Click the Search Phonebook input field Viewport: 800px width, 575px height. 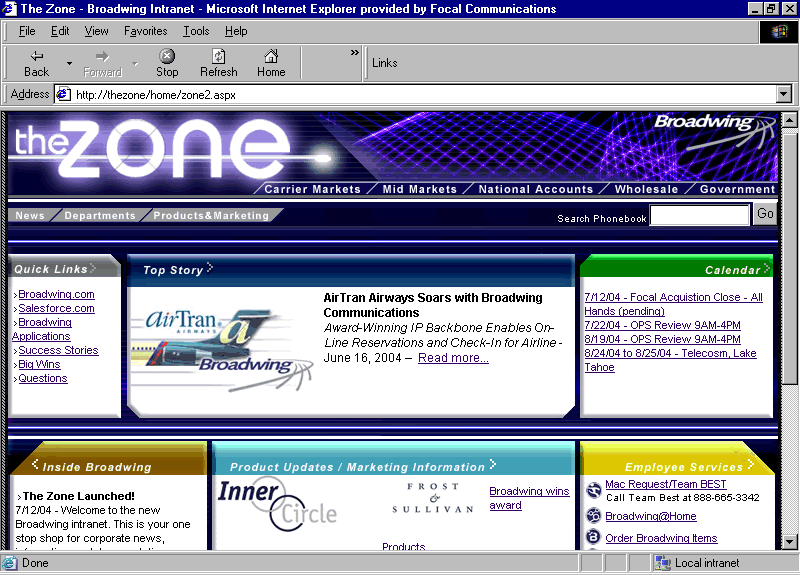click(699, 215)
